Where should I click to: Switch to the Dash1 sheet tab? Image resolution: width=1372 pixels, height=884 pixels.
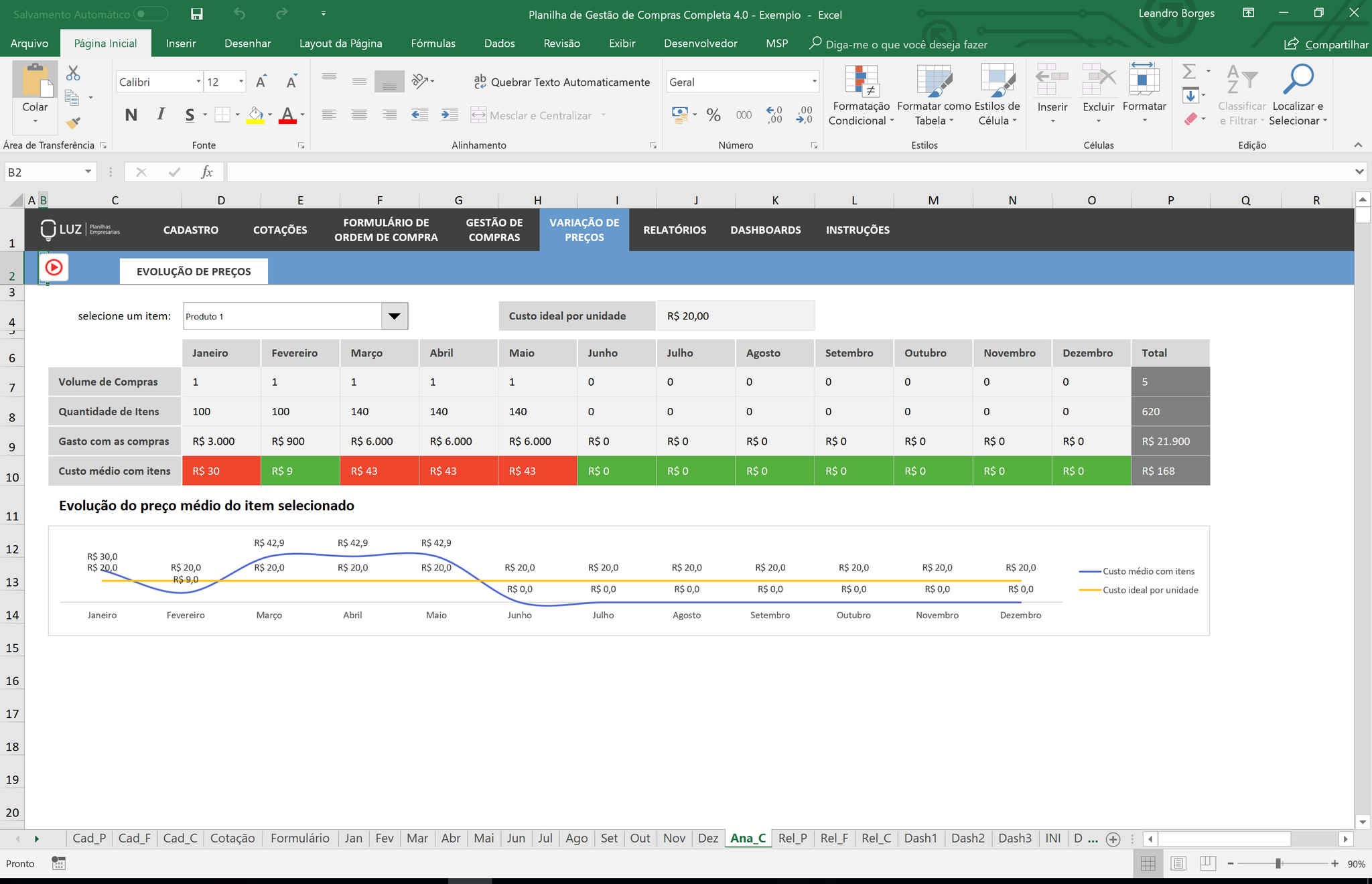pyautogui.click(x=920, y=838)
